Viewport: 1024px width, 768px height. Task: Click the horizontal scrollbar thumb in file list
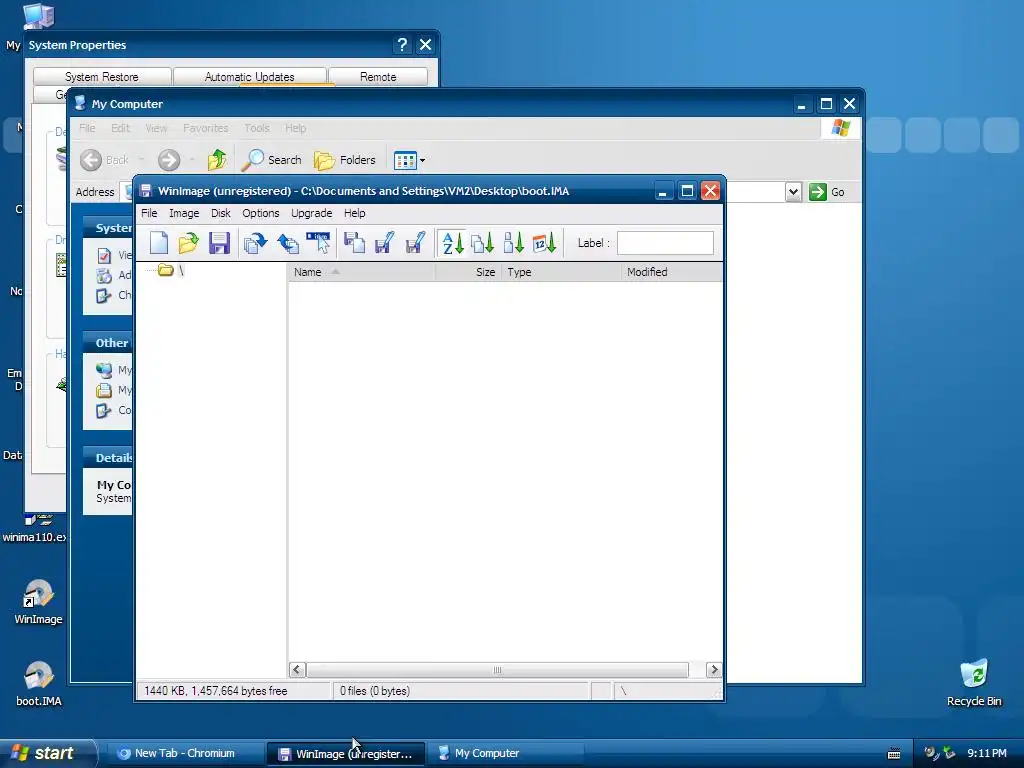tap(498, 670)
